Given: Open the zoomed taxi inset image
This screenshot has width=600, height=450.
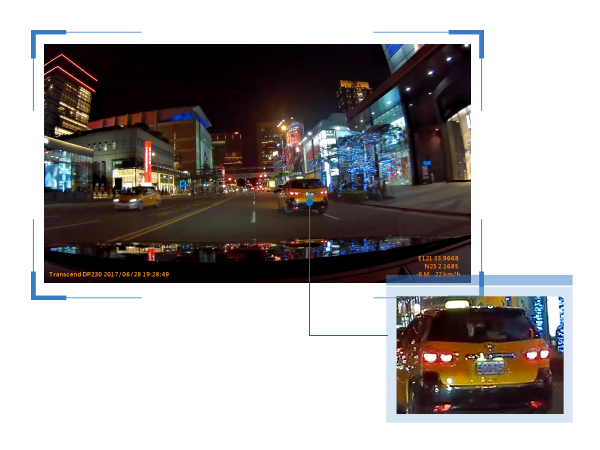Looking at the screenshot, I should point(479,354).
